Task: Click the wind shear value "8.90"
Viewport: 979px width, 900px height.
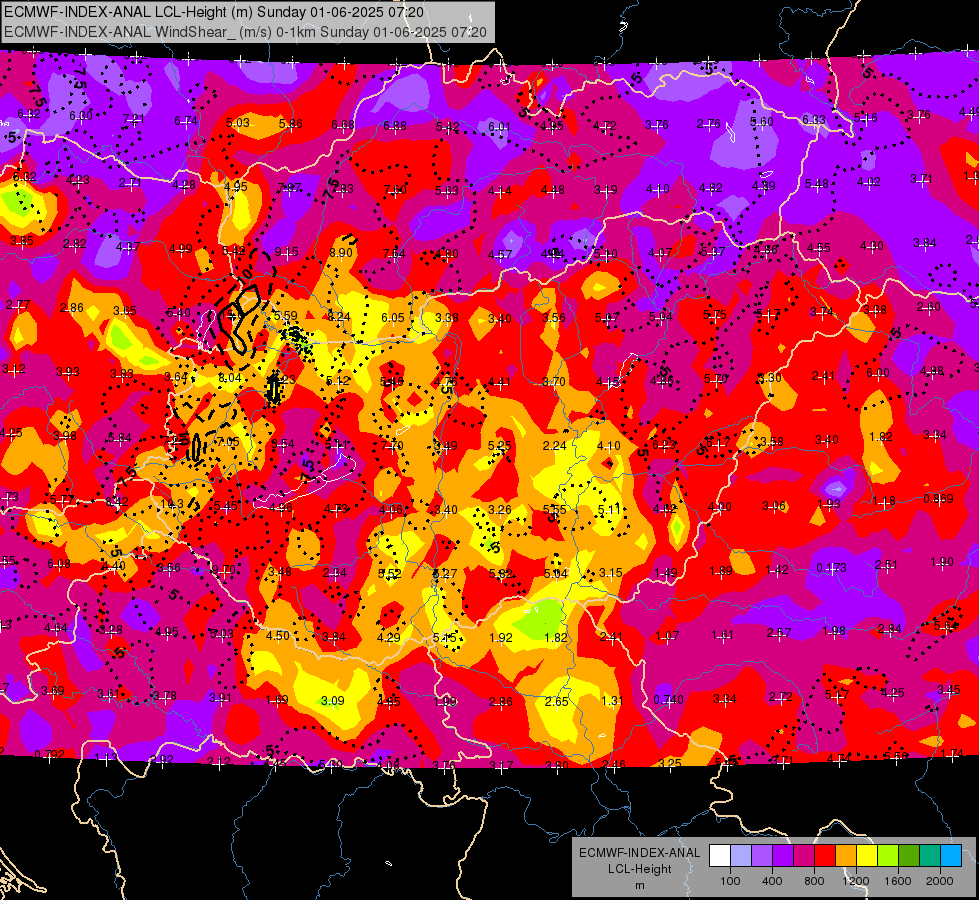Action: (341, 252)
